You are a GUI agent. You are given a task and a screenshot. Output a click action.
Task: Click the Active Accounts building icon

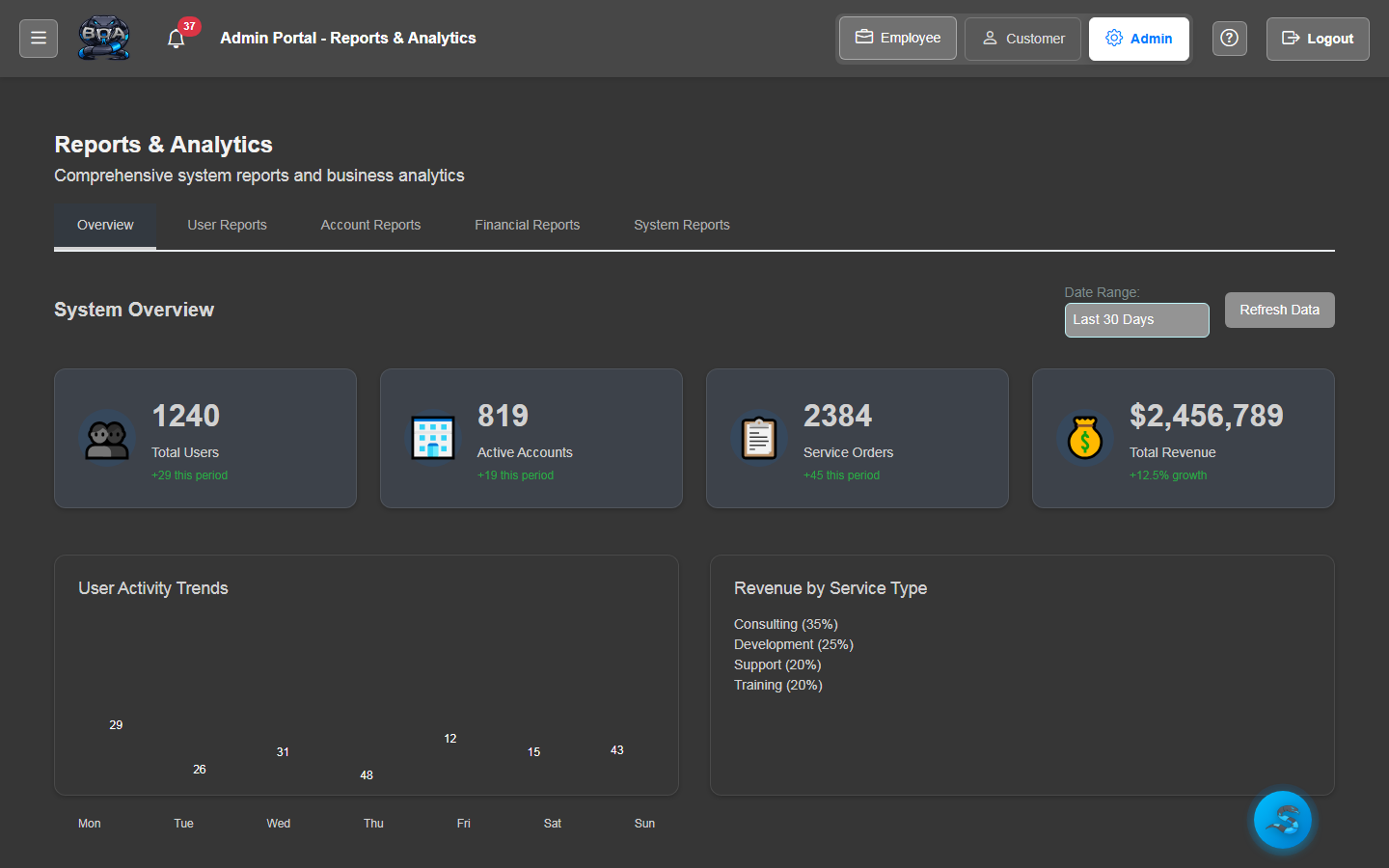pos(433,437)
